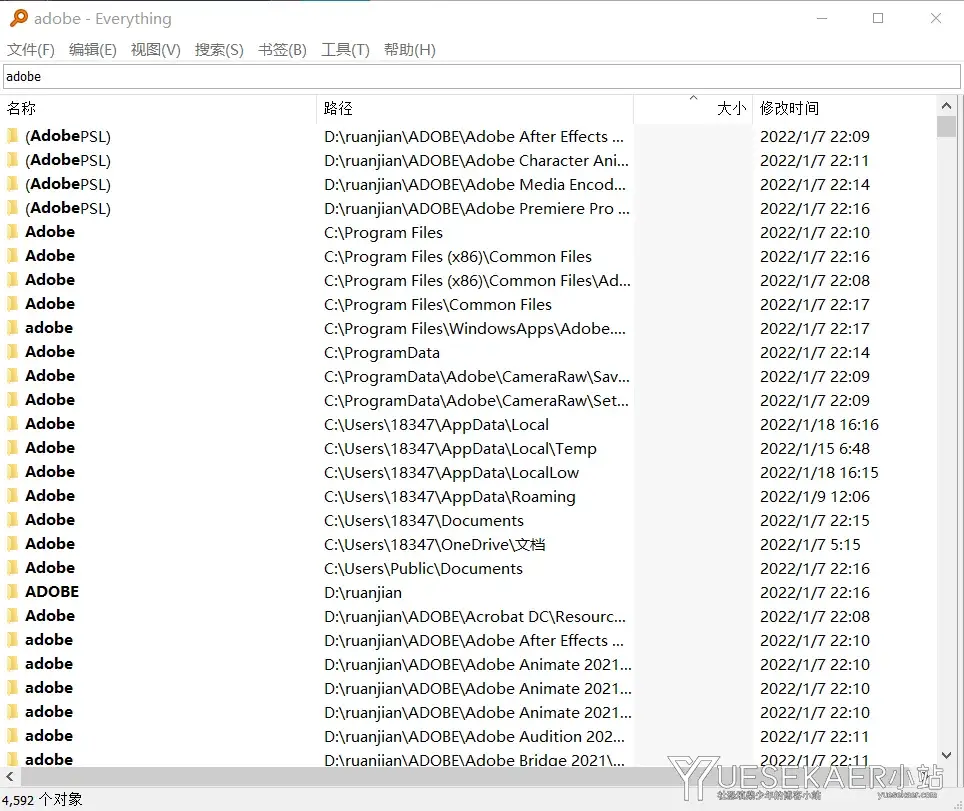This screenshot has height=811, width=964.
Task: Click folder icon of Adobe in C:\Program Files
Action: point(12,232)
